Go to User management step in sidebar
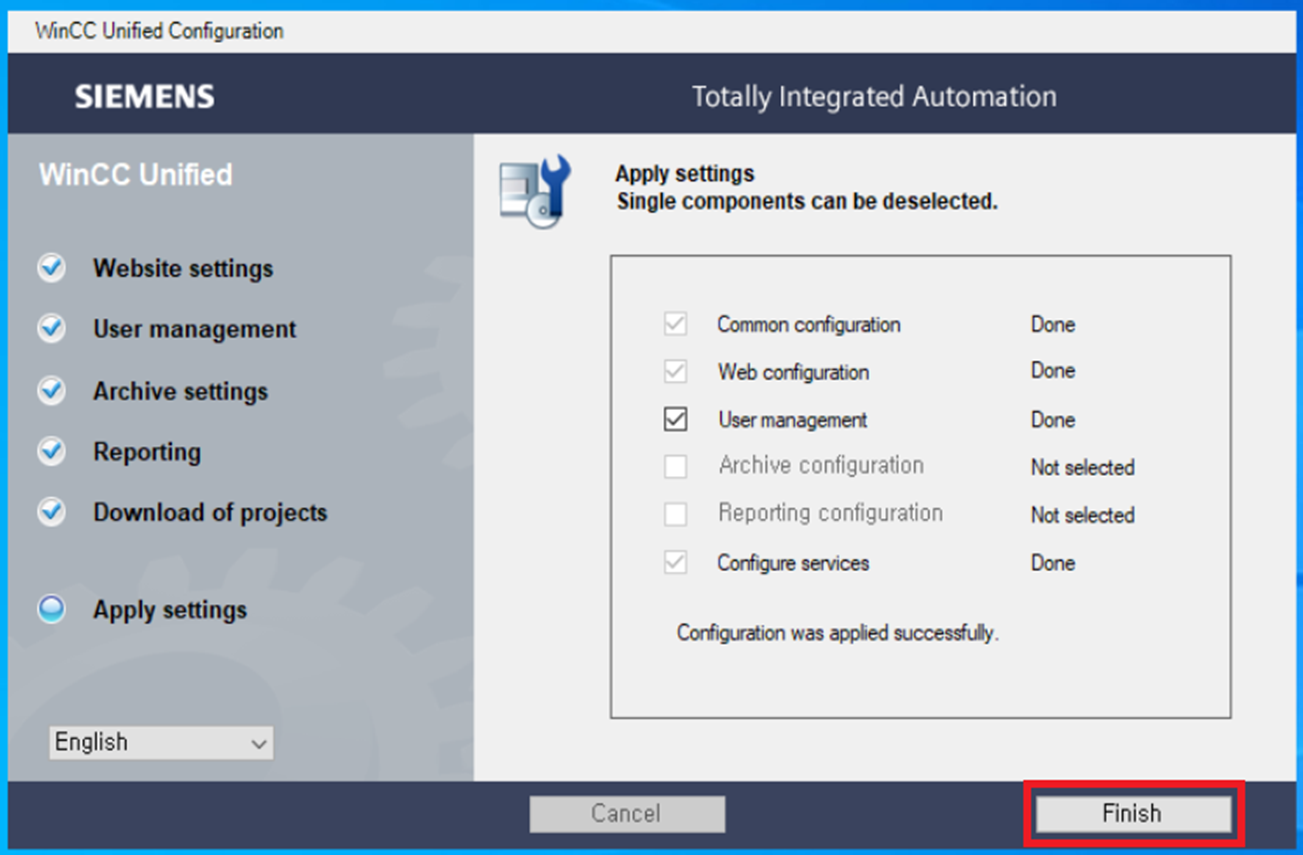The height and width of the screenshot is (855, 1303). click(195, 330)
